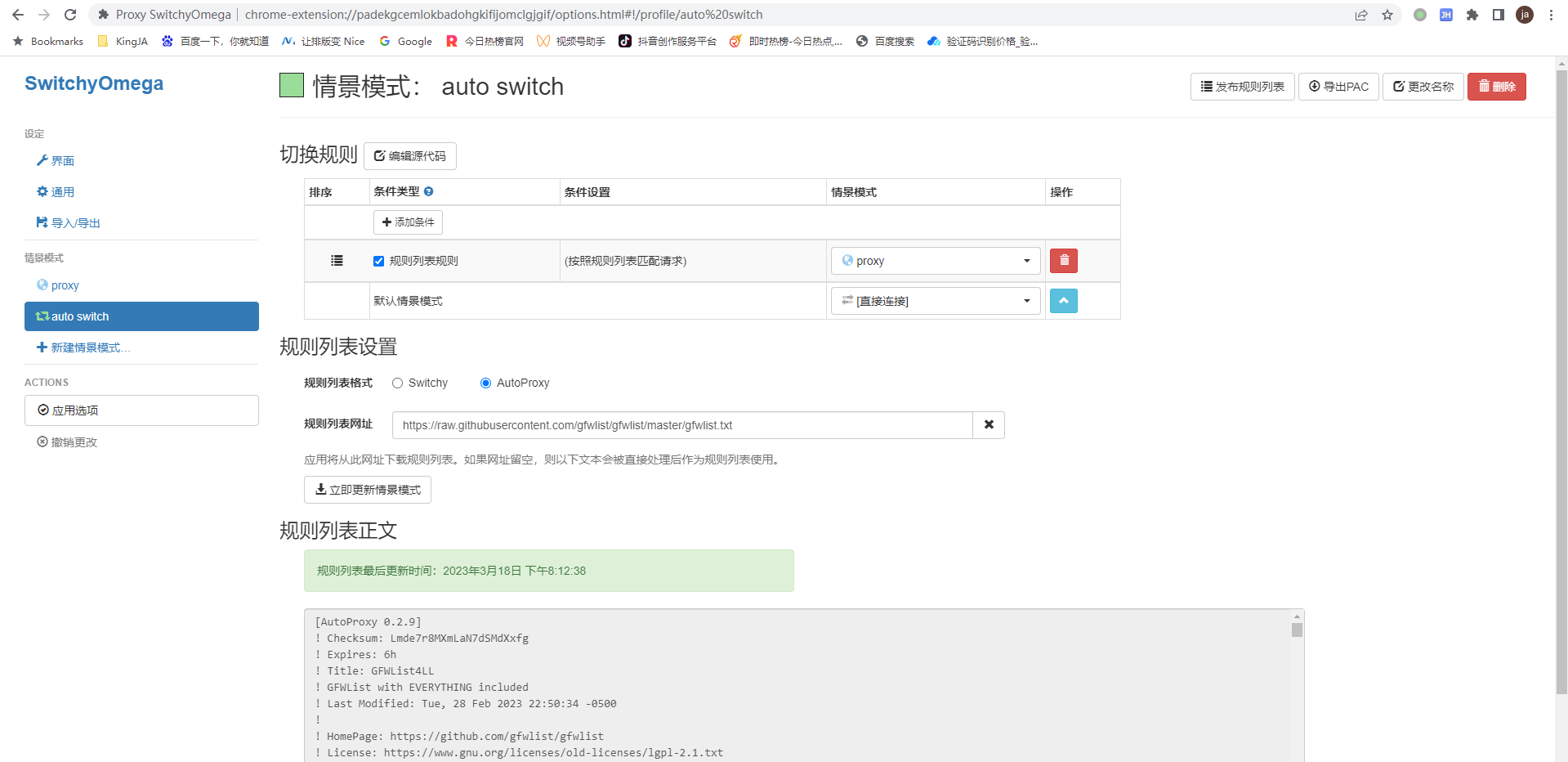Toggle the 规则列表规则 checkbox

(x=379, y=262)
